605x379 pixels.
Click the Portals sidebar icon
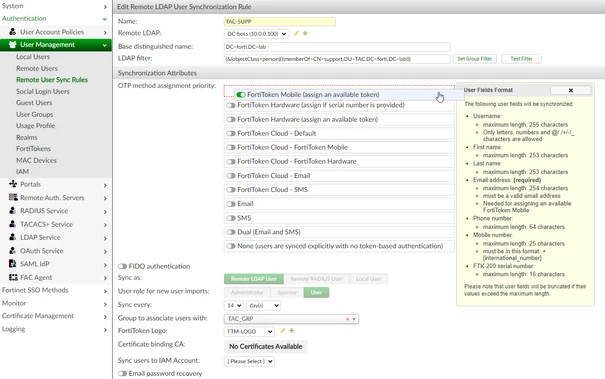pos(13,184)
